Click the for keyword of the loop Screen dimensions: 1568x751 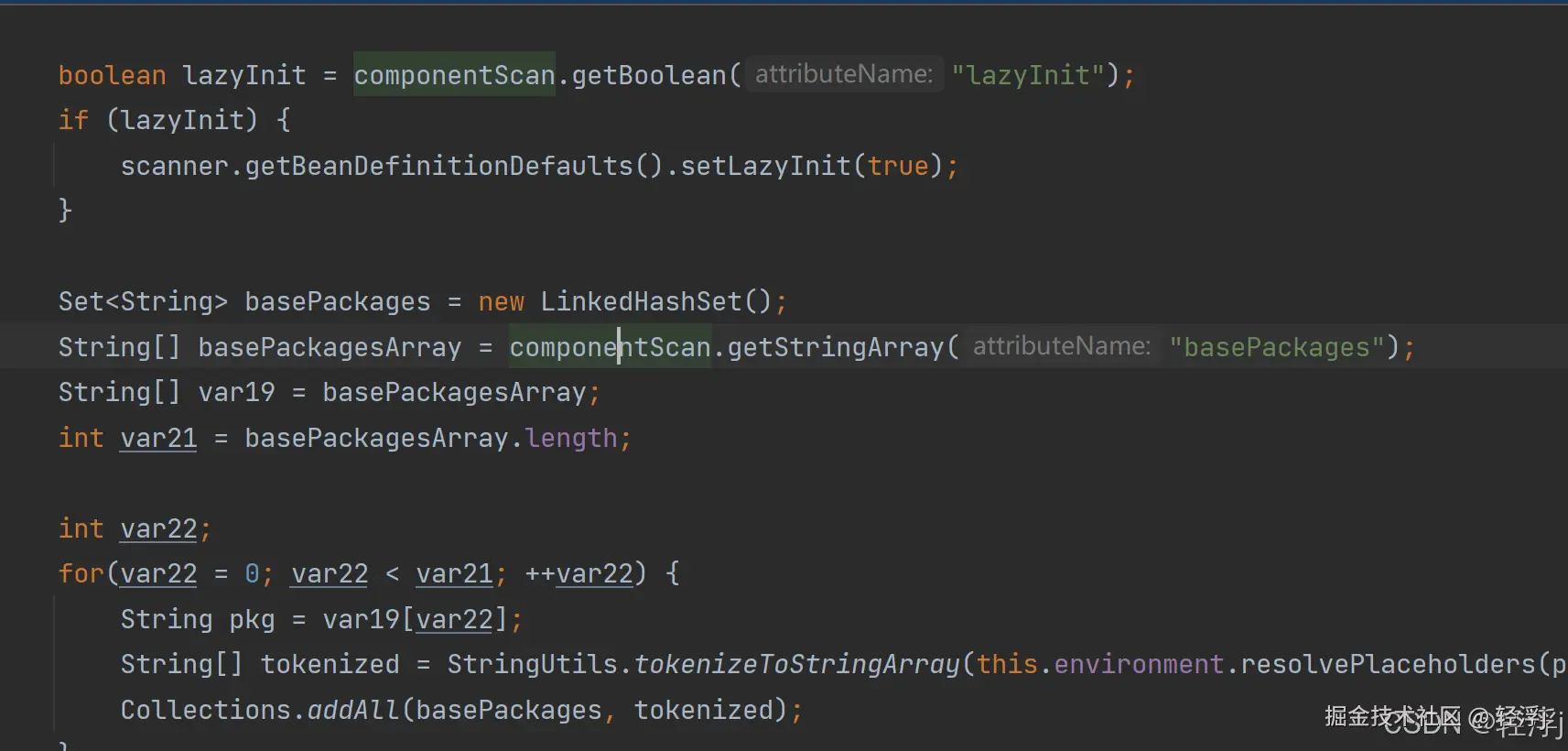(x=81, y=573)
